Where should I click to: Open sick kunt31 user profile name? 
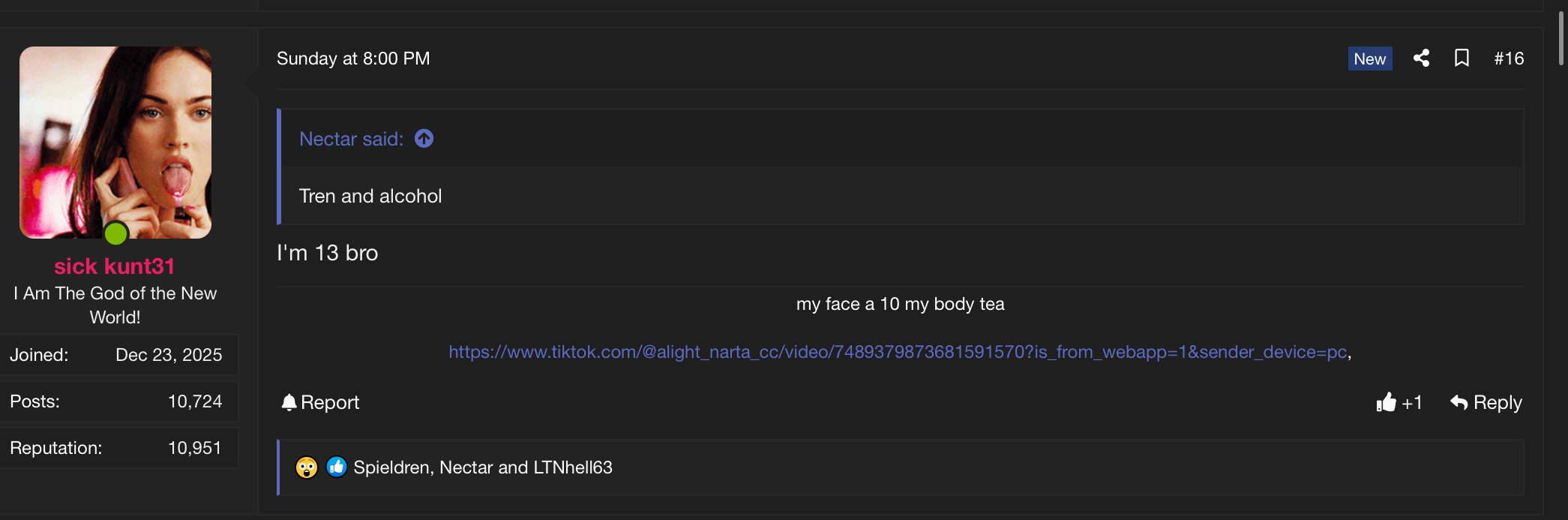tap(115, 266)
